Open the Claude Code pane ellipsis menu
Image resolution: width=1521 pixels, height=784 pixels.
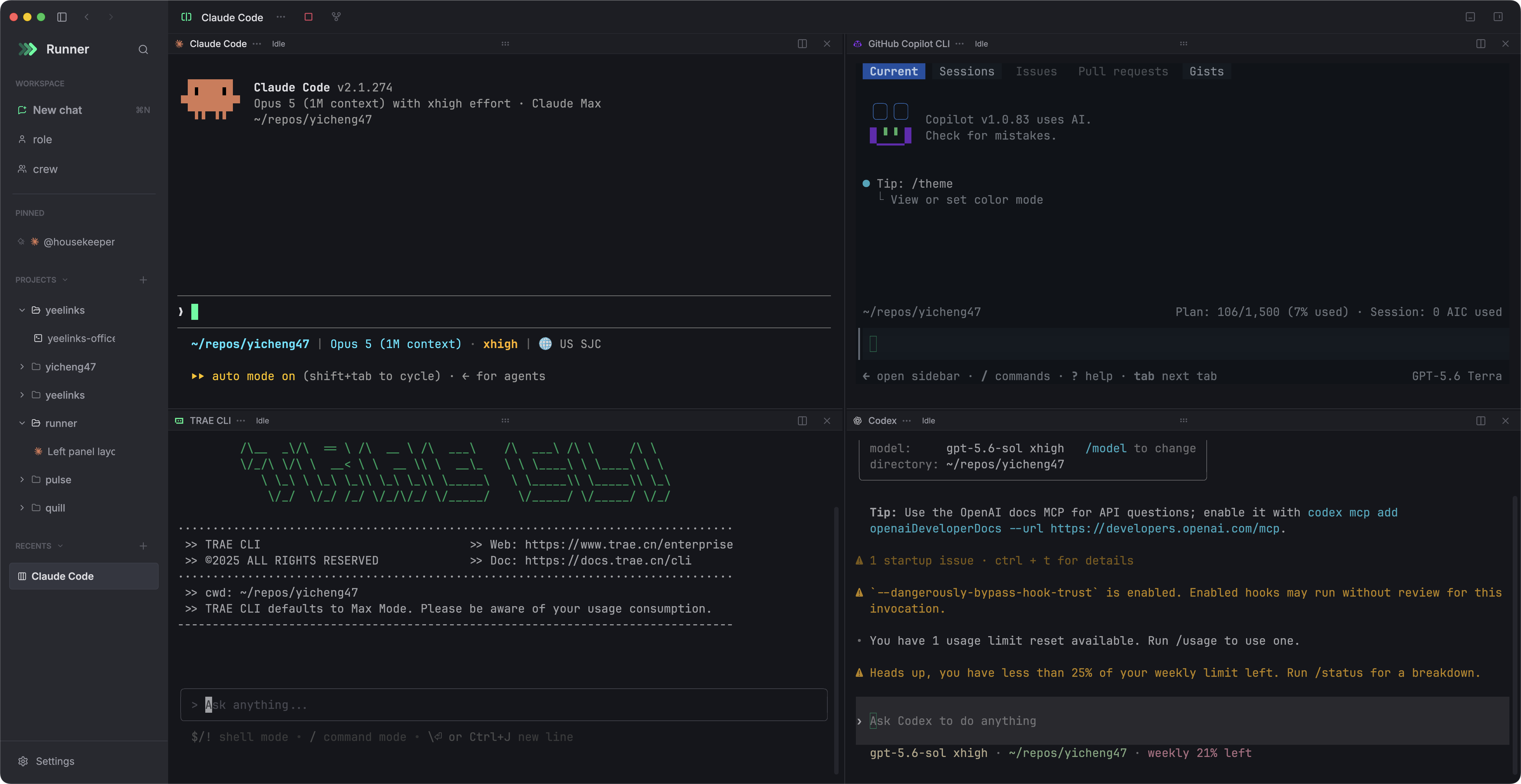click(257, 44)
